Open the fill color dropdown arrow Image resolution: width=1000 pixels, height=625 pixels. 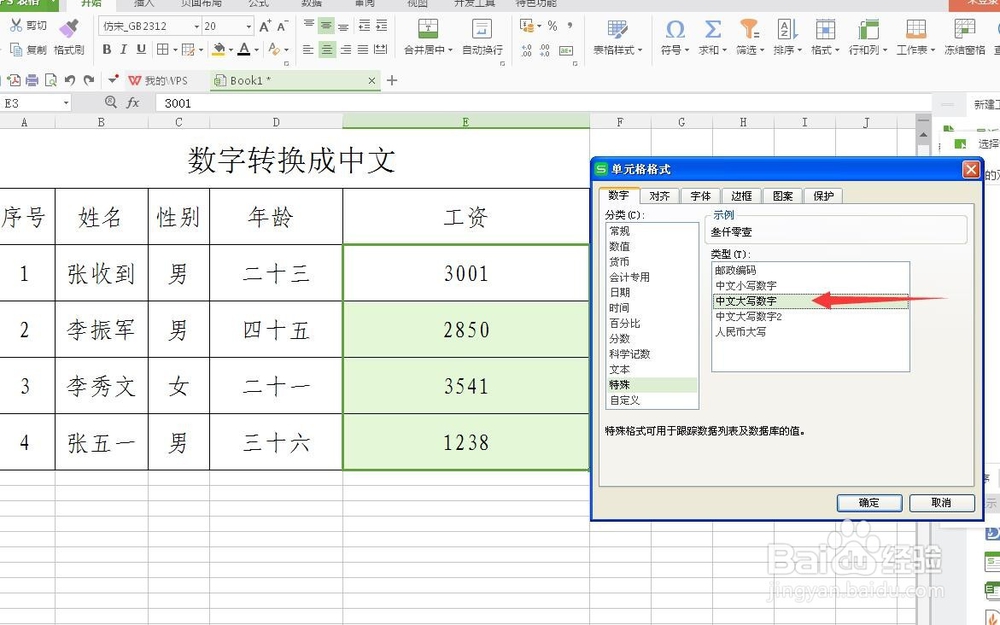click(230, 49)
